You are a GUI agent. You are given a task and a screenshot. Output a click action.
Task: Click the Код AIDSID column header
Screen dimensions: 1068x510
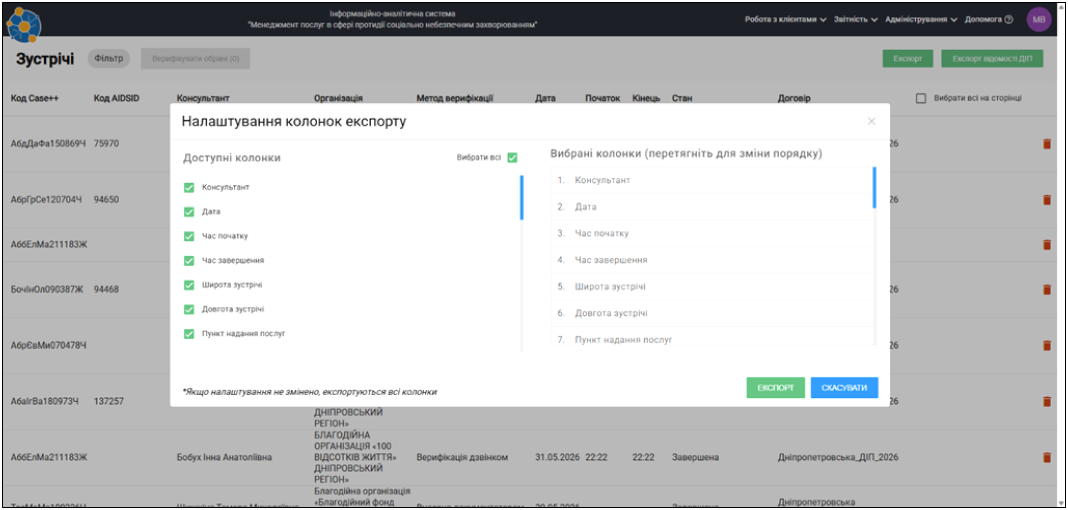click(x=116, y=99)
